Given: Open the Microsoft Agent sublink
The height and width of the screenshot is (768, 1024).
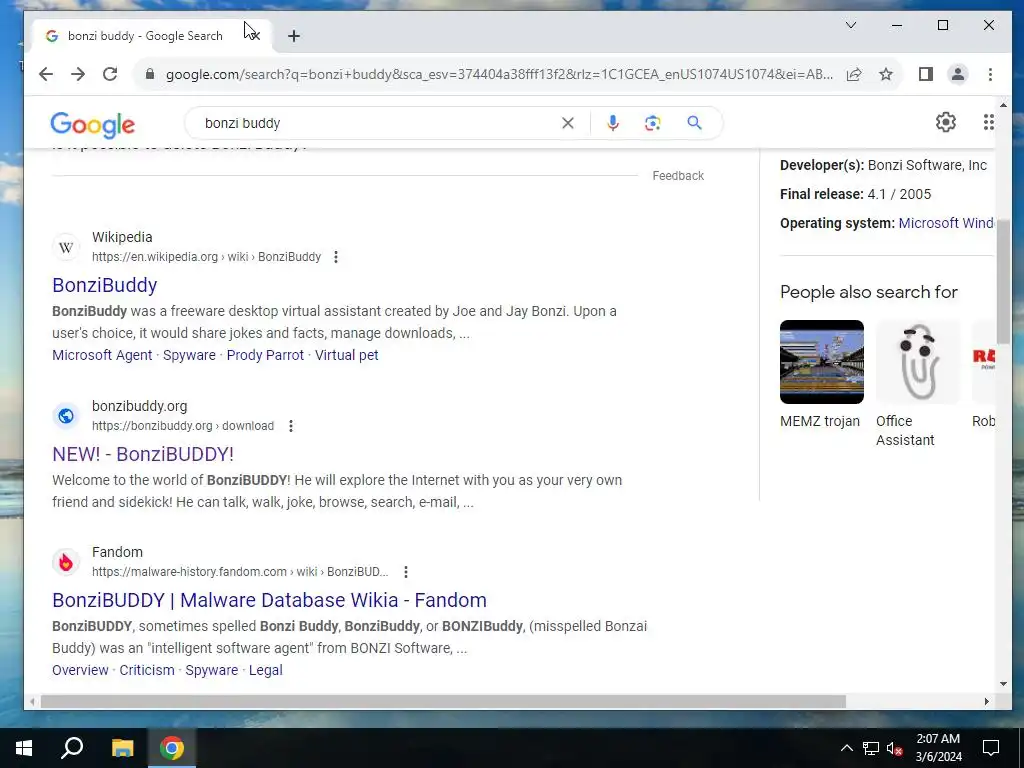Looking at the screenshot, I should (x=102, y=355).
